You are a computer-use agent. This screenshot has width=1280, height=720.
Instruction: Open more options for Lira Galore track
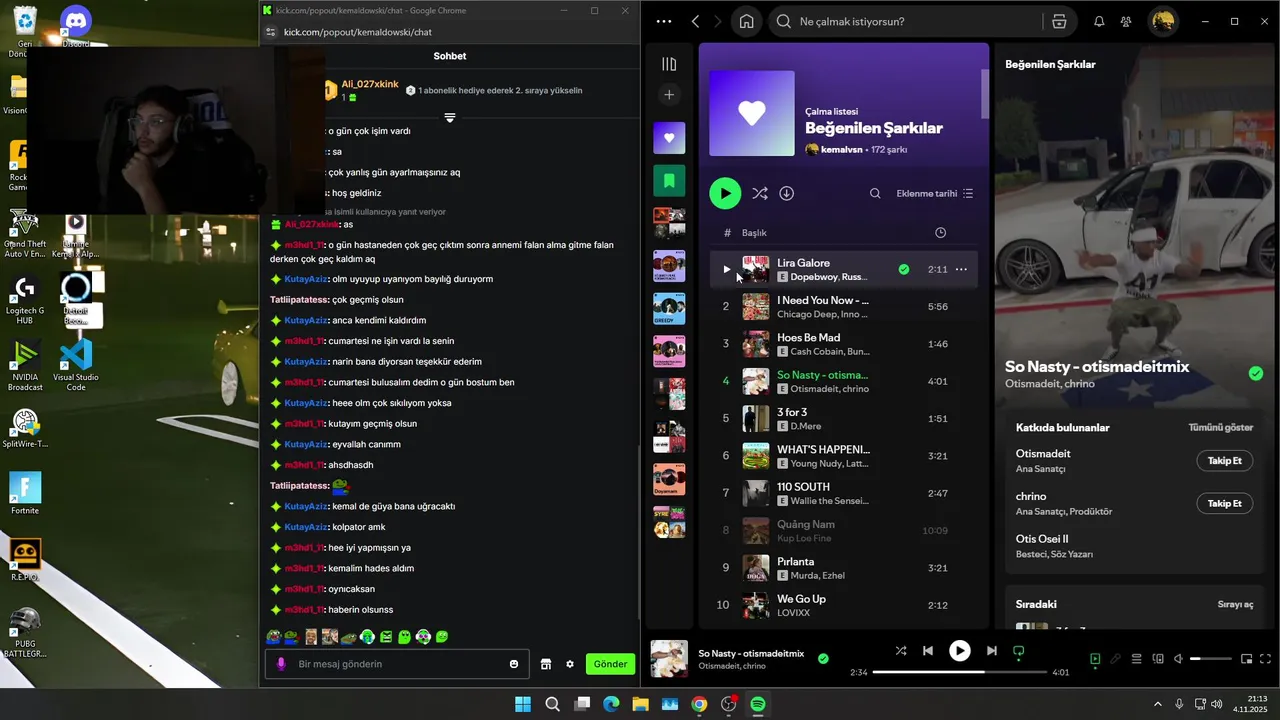[x=961, y=269]
